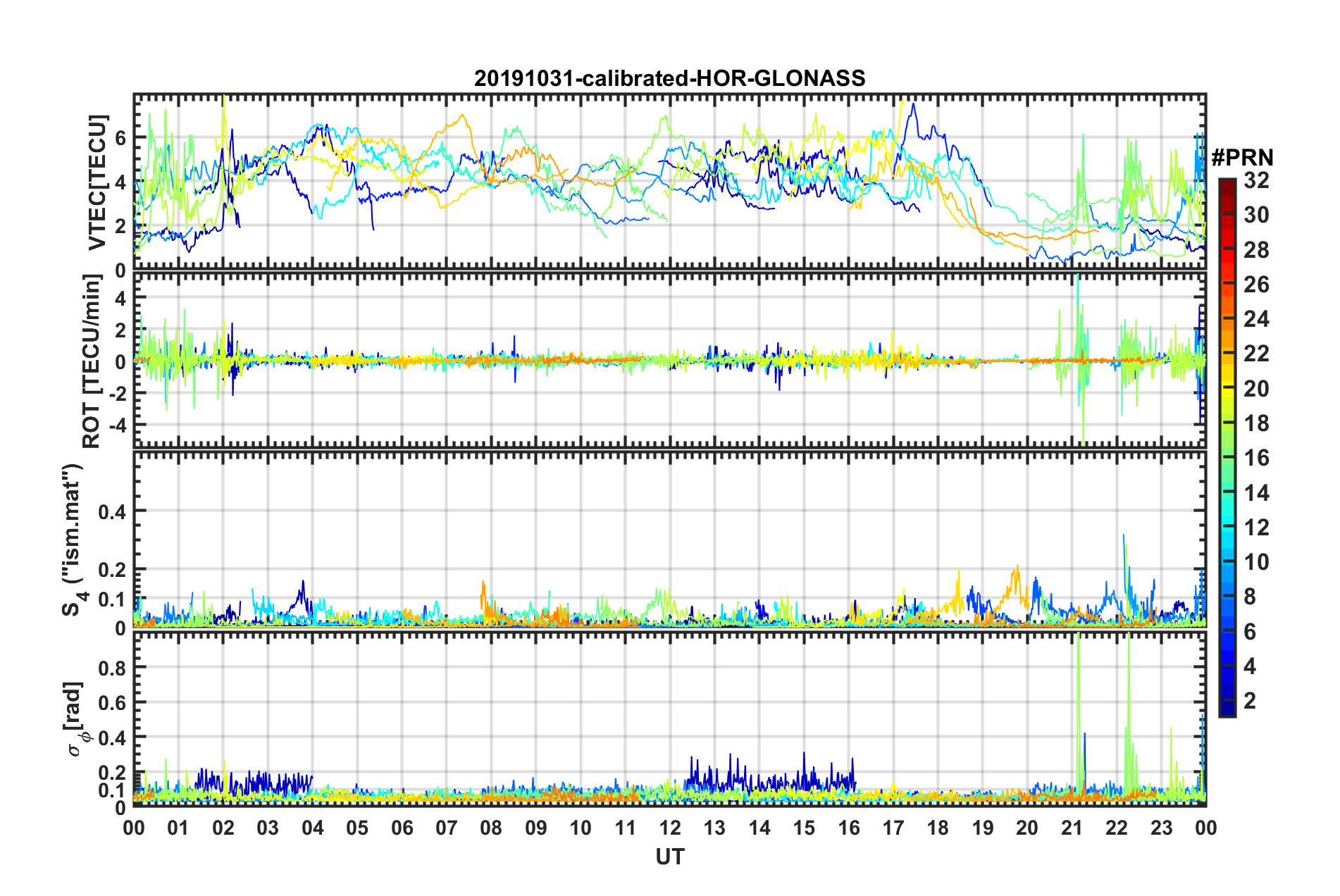Click colorbar tick label 20
The height and width of the screenshot is (896, 1340).
coord(1256,389)
